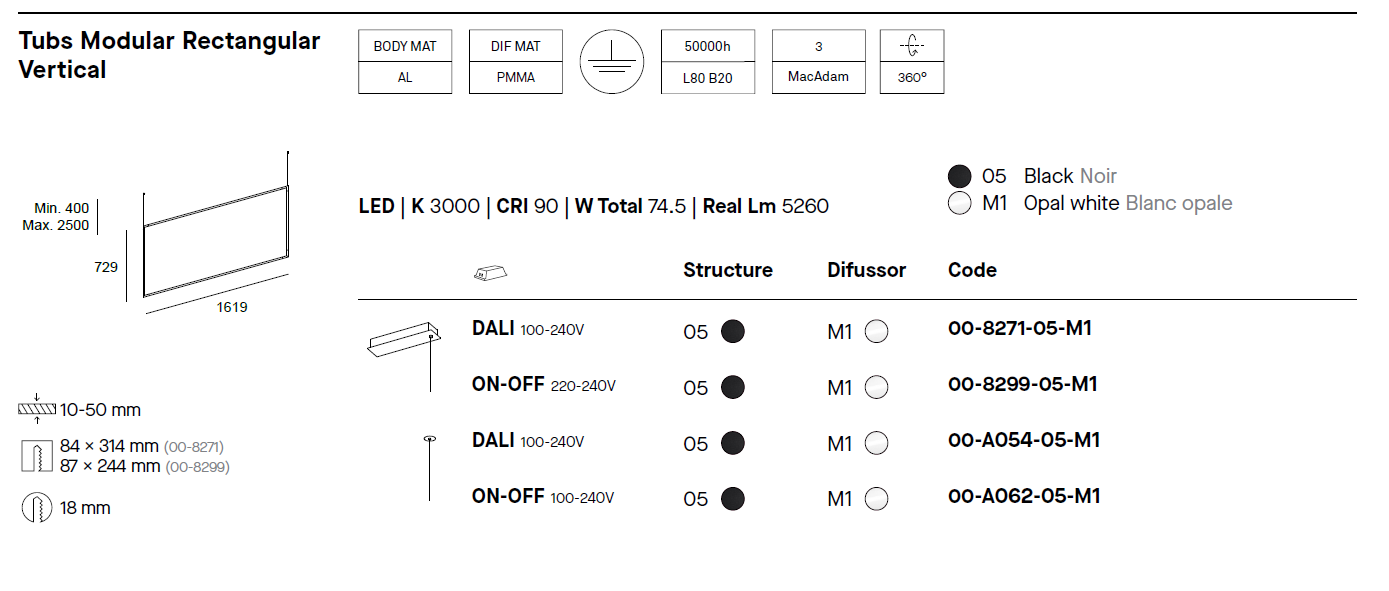Pick black structure dot for code 00-8271-05-M1

(x=733, y=332)
